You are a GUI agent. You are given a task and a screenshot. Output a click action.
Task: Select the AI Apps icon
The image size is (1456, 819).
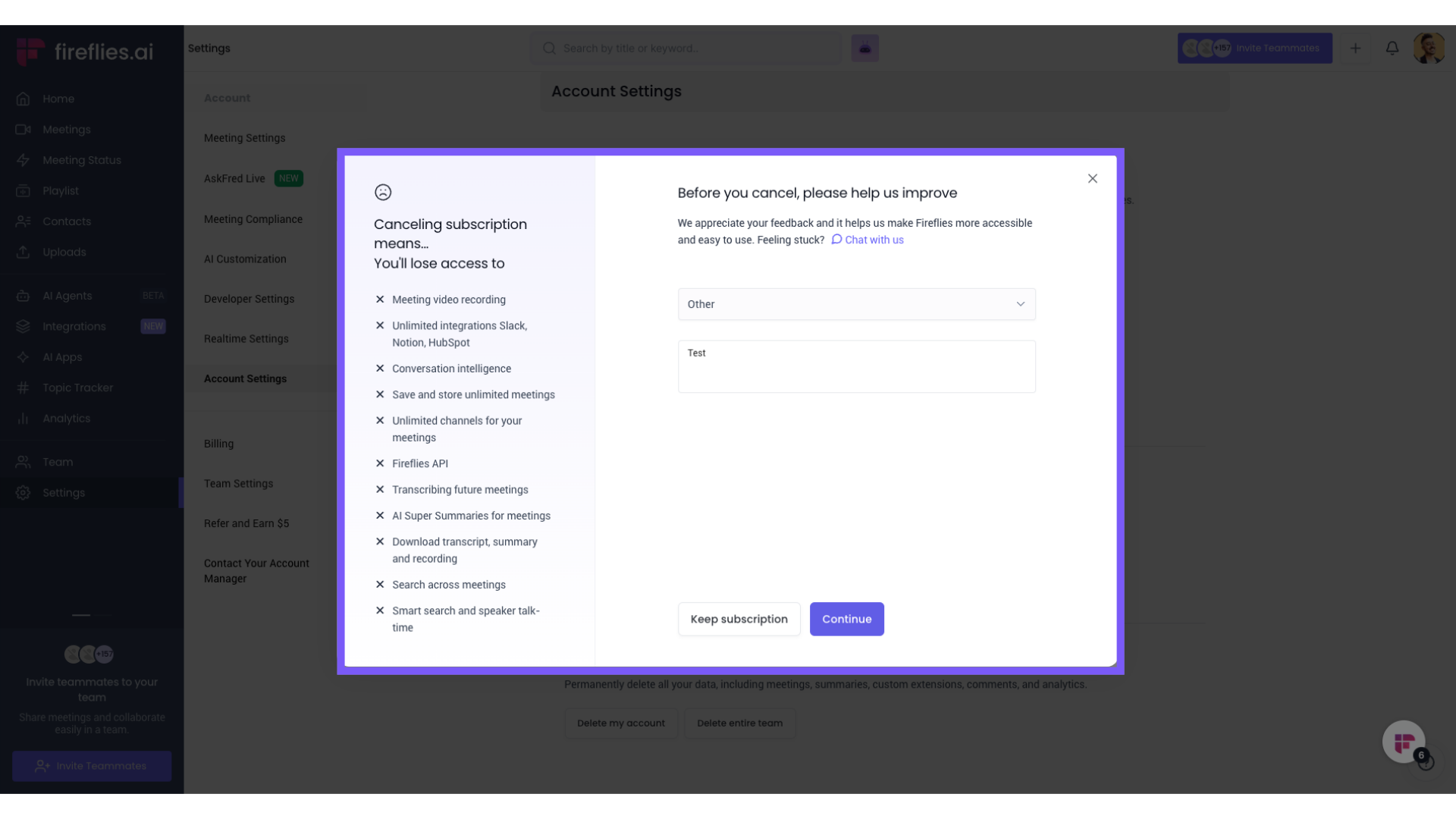(x=23, y=357)
